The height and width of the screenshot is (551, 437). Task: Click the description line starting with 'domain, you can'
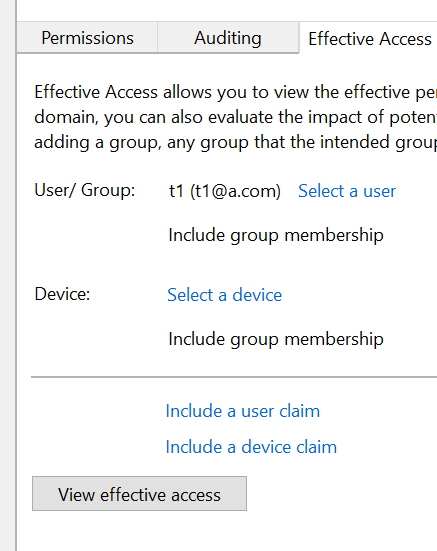[235, 117]
